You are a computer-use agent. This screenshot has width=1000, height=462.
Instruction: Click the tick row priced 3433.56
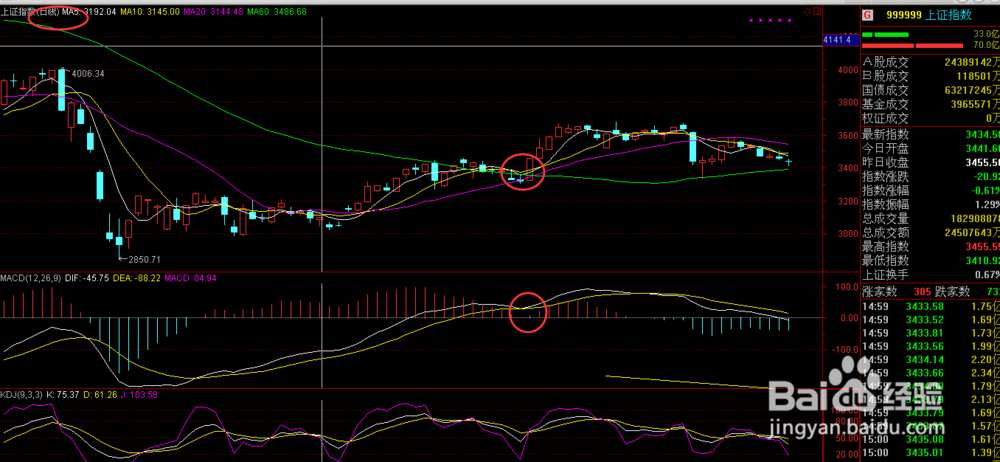tap(931, 346)
